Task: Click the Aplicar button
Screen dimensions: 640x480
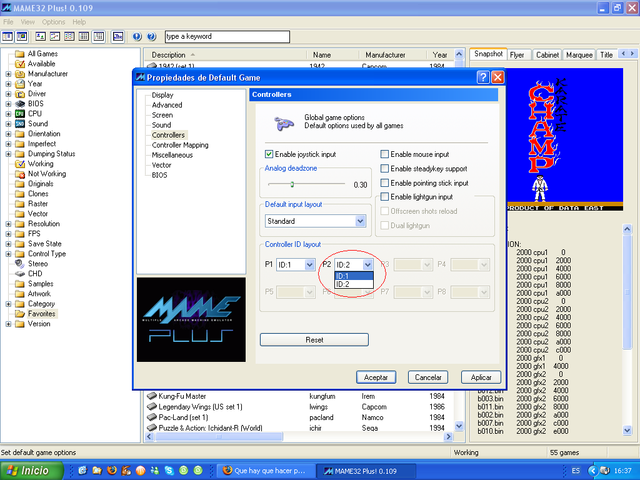Action: [x=481, y=377]
